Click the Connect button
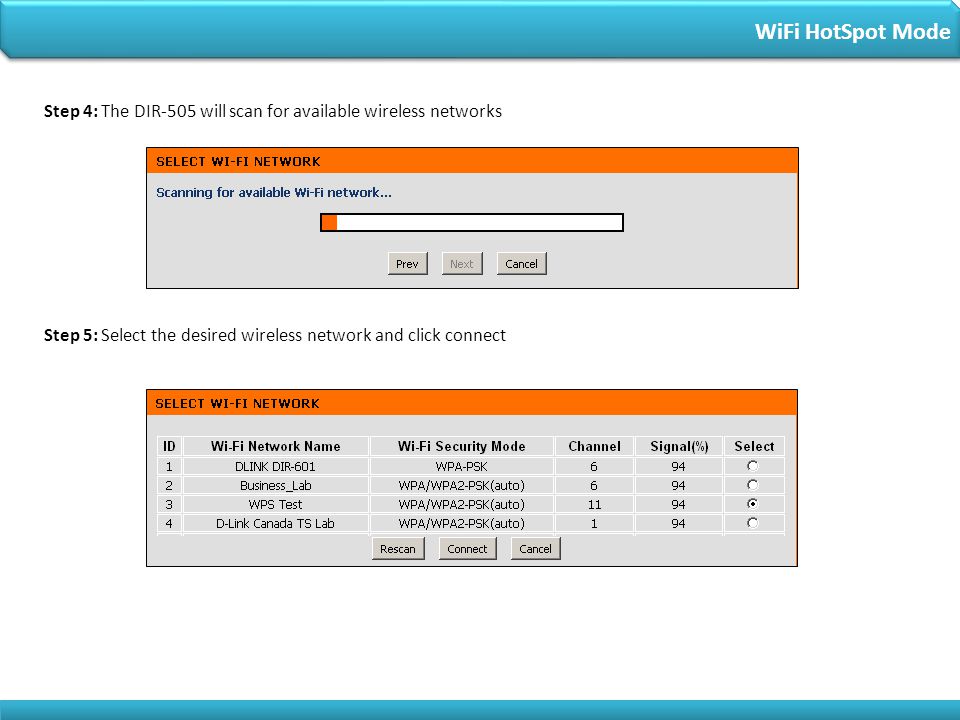 click(467, 549)
